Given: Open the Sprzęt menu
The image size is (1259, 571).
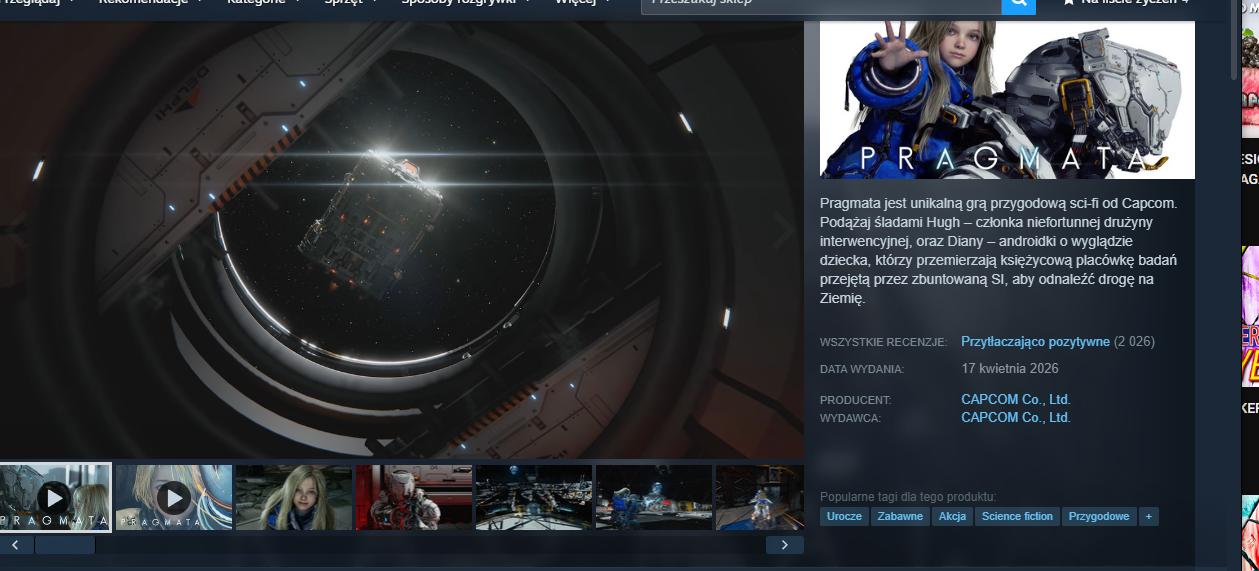Looking at the screenshot, I should [x=348, y=3].
